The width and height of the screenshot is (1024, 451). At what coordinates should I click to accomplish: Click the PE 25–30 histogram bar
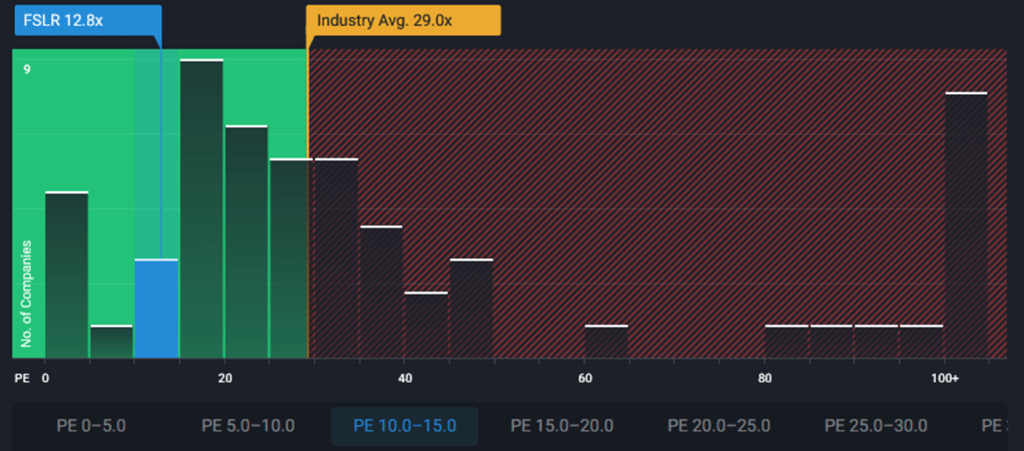pyautogui.click(x=289, y=258)
